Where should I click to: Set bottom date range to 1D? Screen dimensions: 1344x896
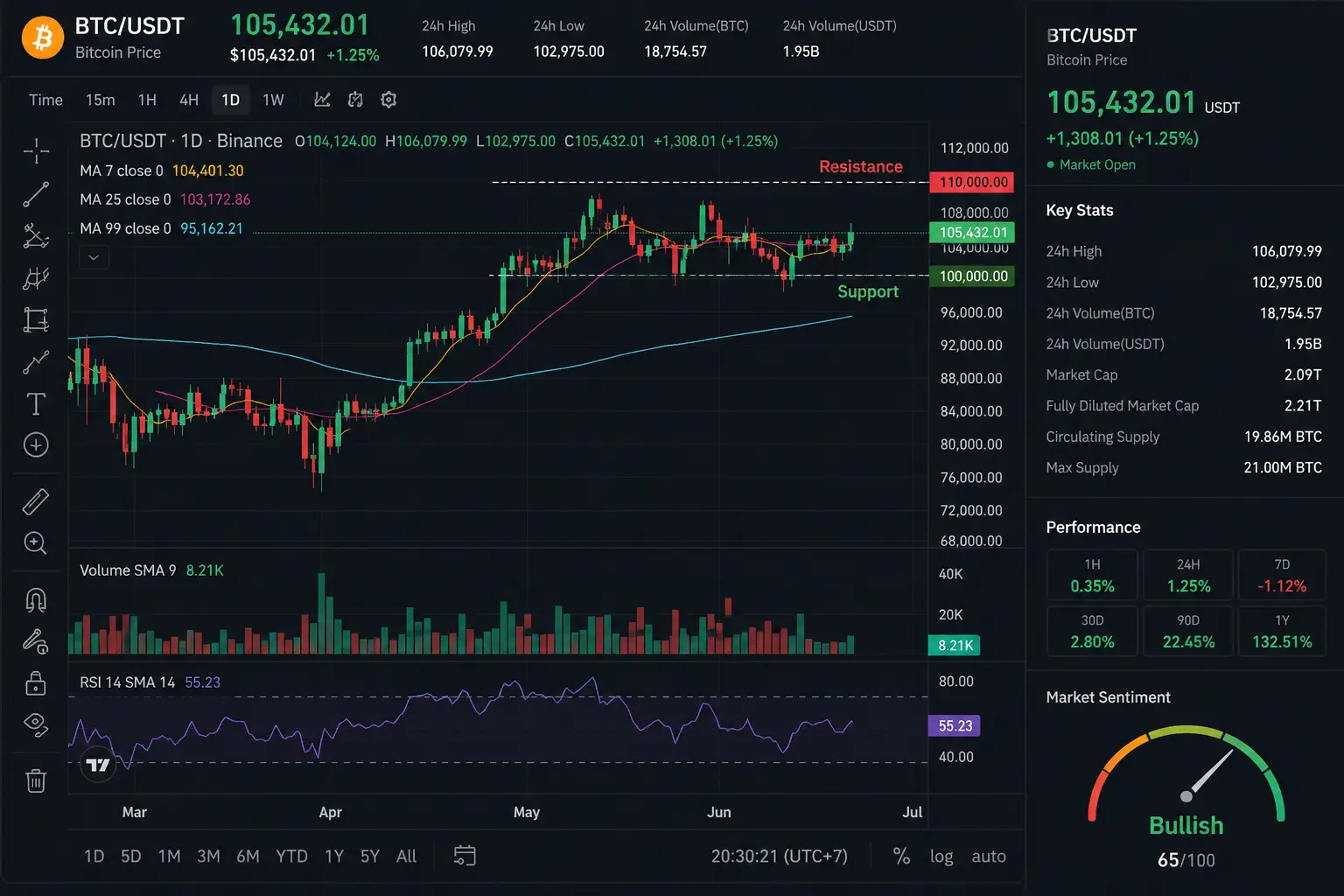(94, 856)
